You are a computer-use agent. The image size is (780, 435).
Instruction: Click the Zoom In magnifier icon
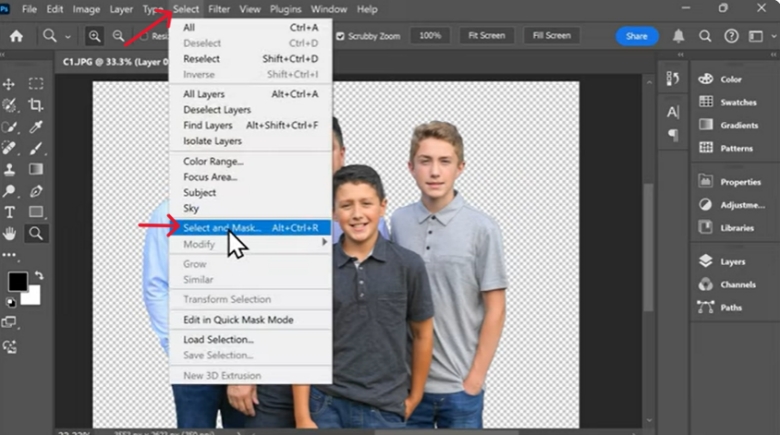tap(95, 36)
